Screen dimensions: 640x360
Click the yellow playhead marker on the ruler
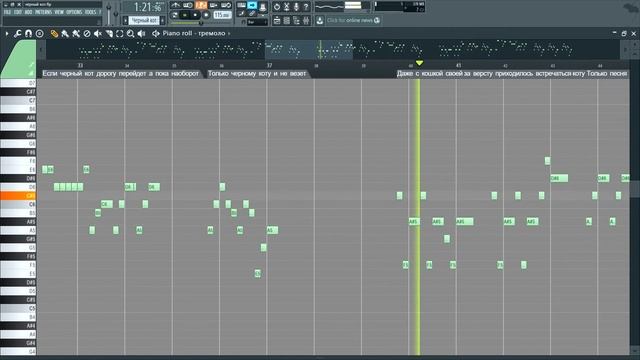pyautogui.click(x=419, y=63)
